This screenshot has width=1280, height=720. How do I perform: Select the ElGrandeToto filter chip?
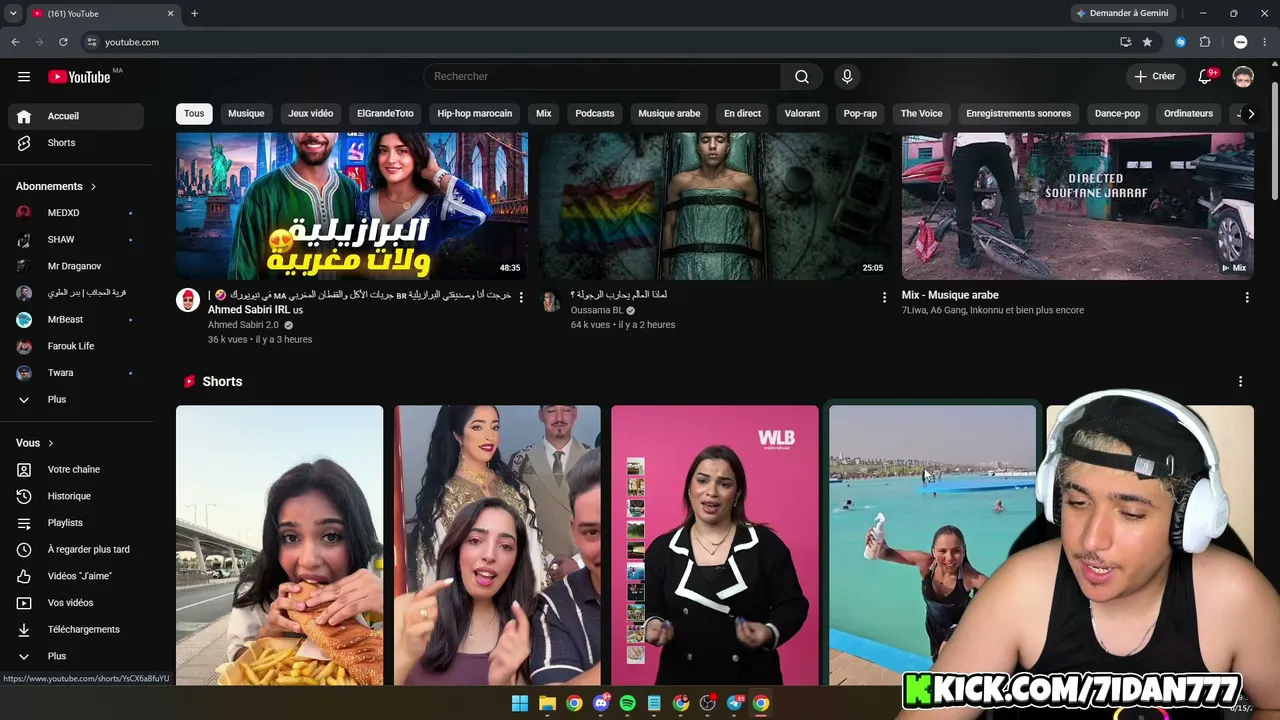click(x=385, y=114)
